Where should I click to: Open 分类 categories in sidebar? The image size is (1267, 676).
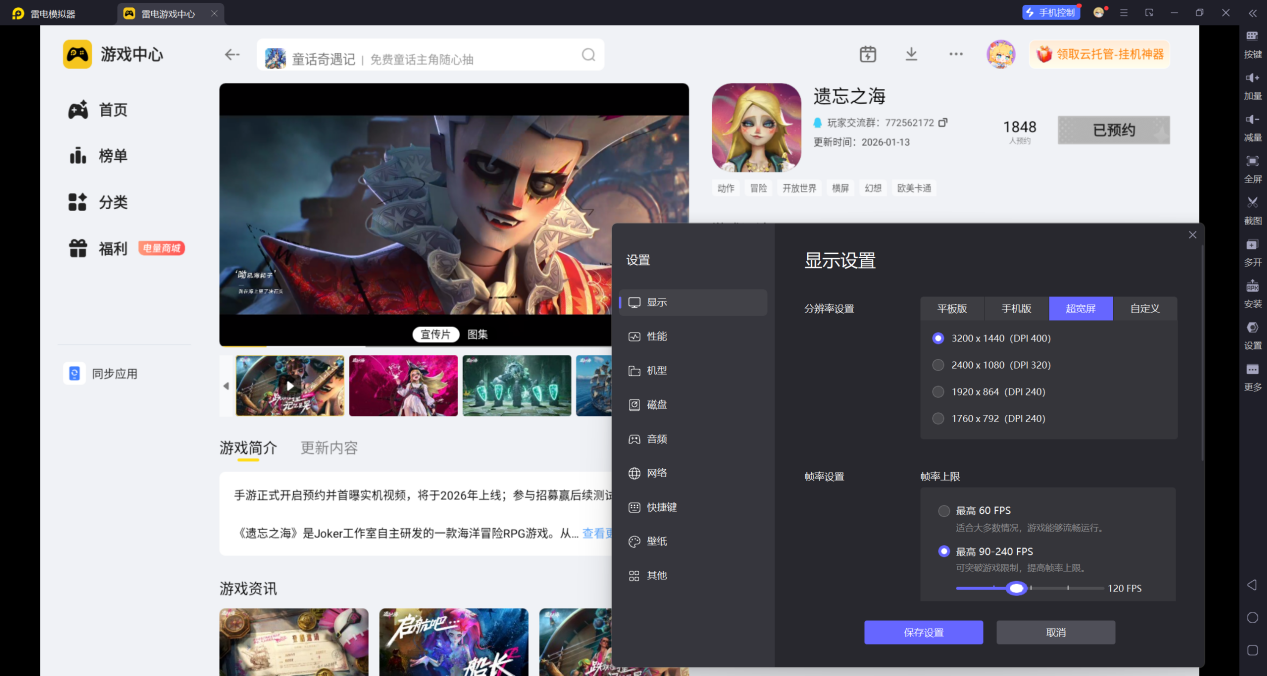pos(99,202)
